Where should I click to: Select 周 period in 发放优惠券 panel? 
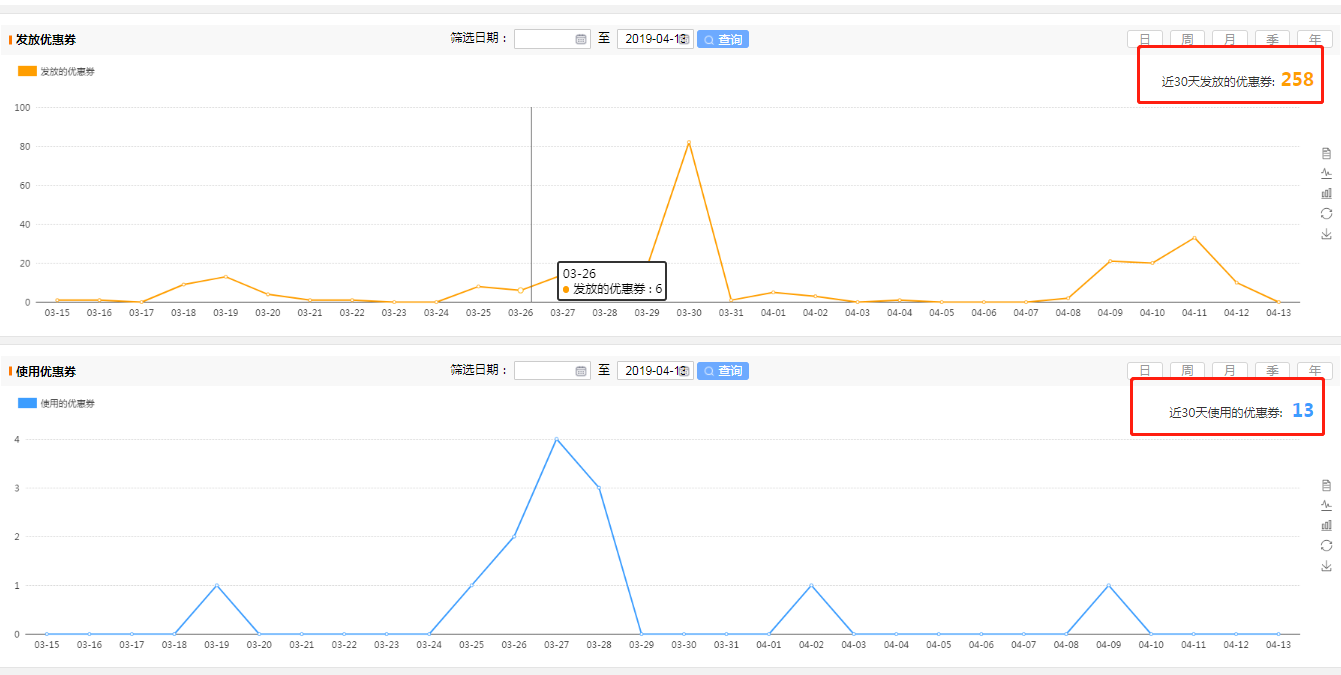click(x=1187, y=39)
